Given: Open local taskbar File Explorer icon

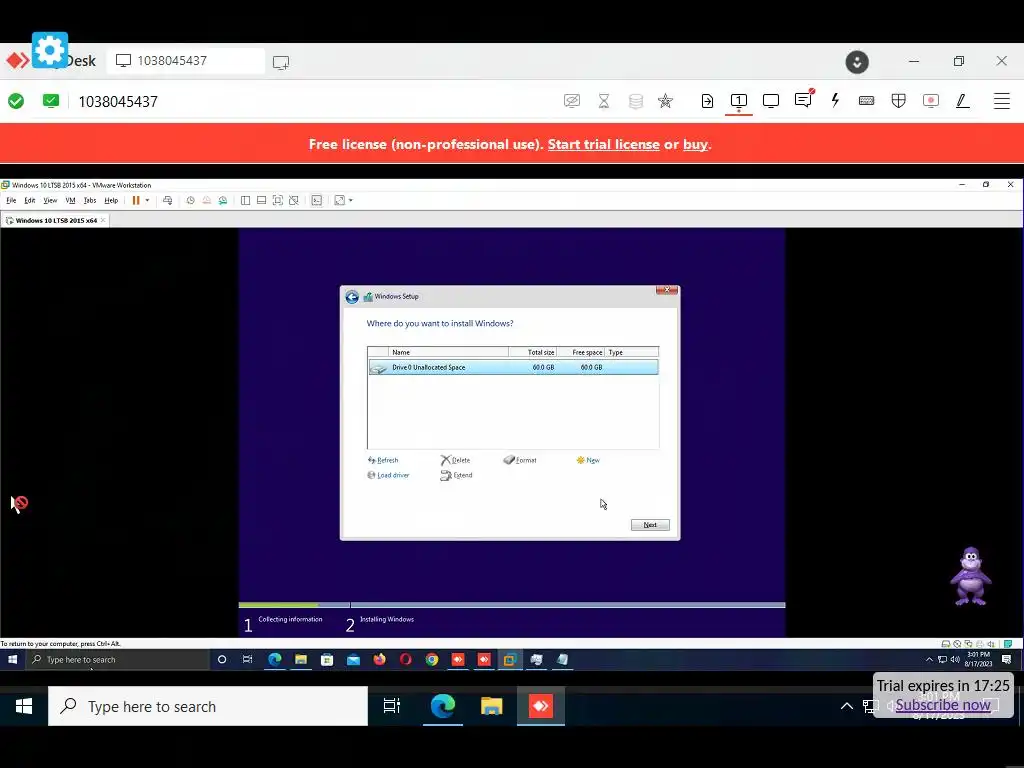Looking at the screenshot, I should pyautogui.click(x=492, y=706).
